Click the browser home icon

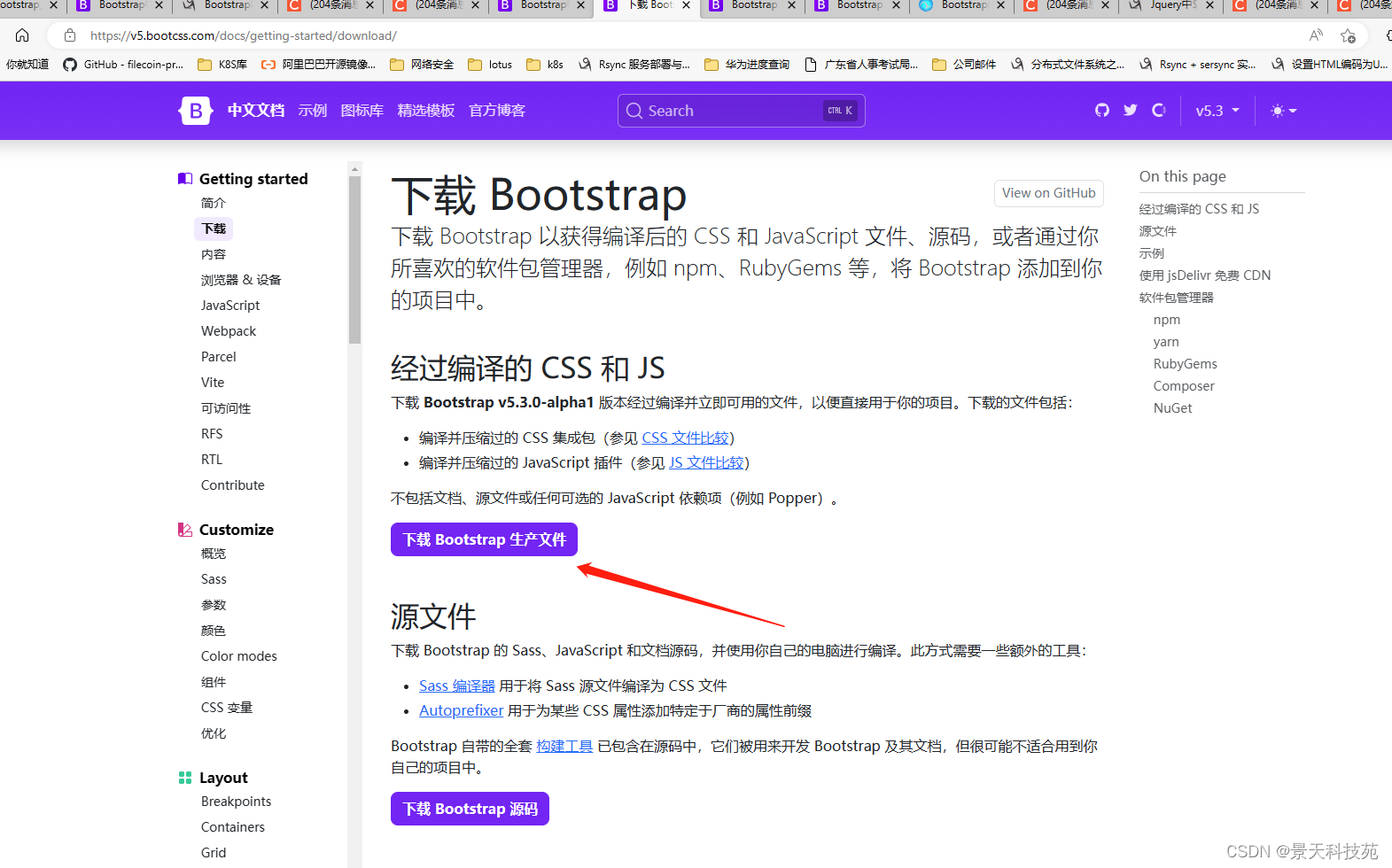[22, 35]
